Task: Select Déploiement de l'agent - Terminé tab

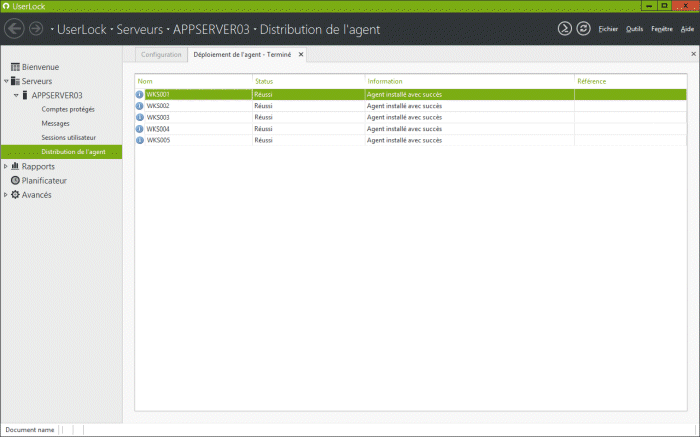Action: click(x=242, y=54)
